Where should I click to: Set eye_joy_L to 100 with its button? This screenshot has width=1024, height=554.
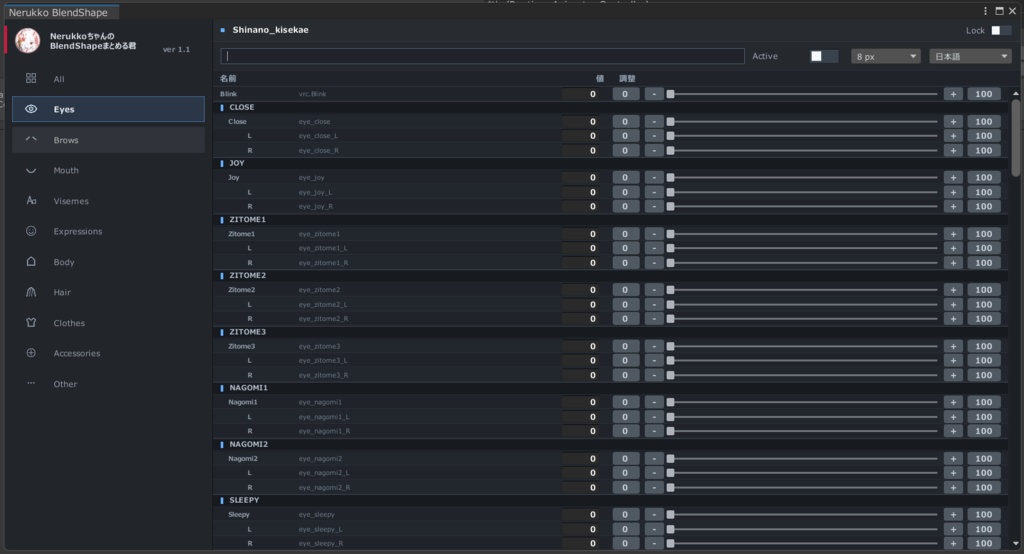point(984,192)
